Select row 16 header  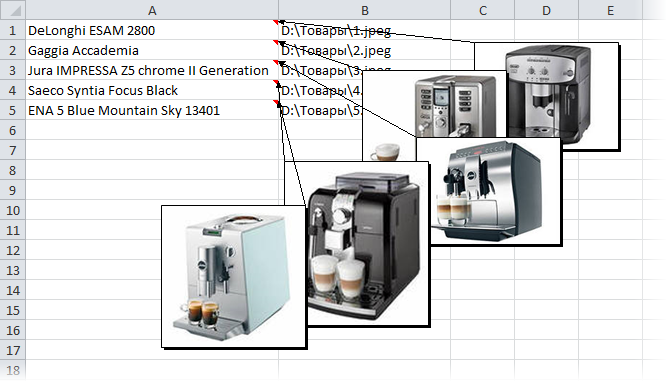13,330
